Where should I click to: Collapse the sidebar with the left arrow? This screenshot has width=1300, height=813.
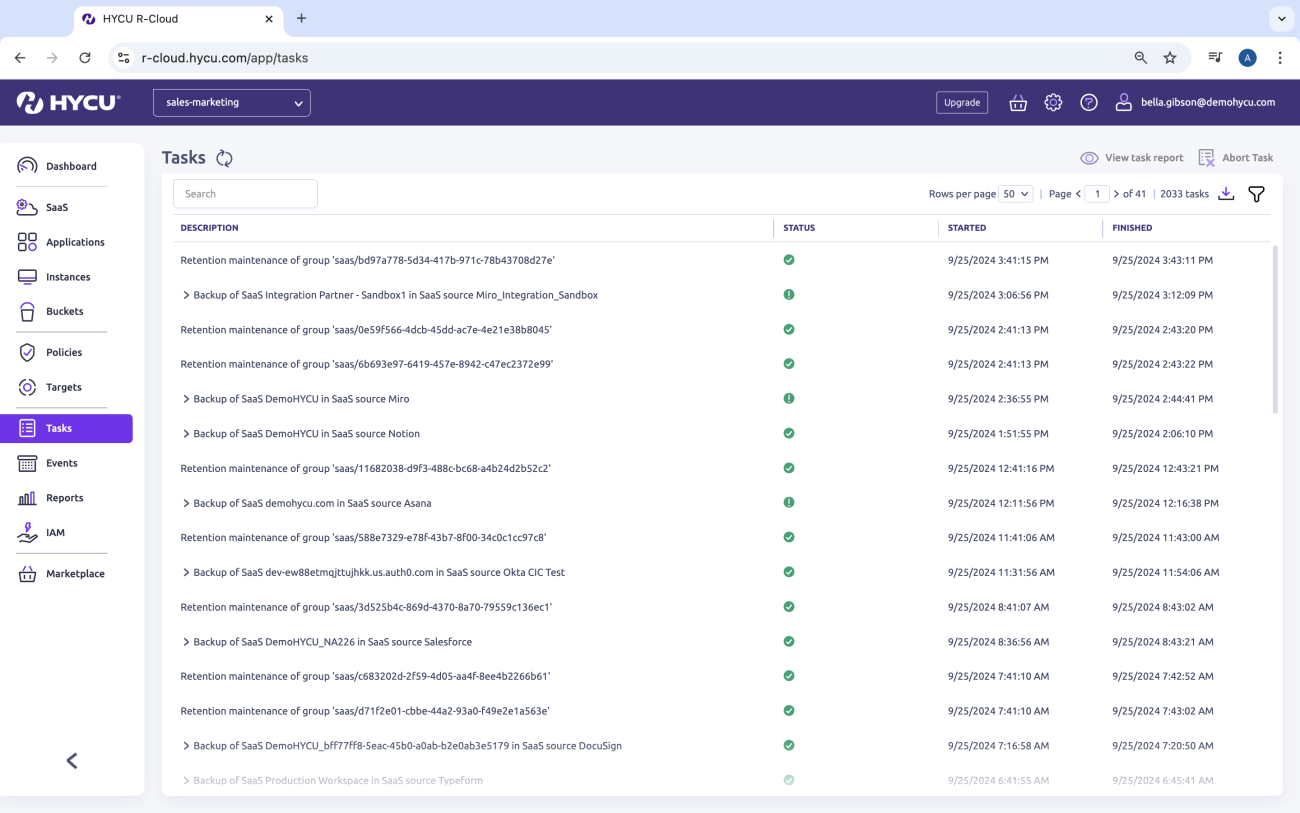(72, 761)
